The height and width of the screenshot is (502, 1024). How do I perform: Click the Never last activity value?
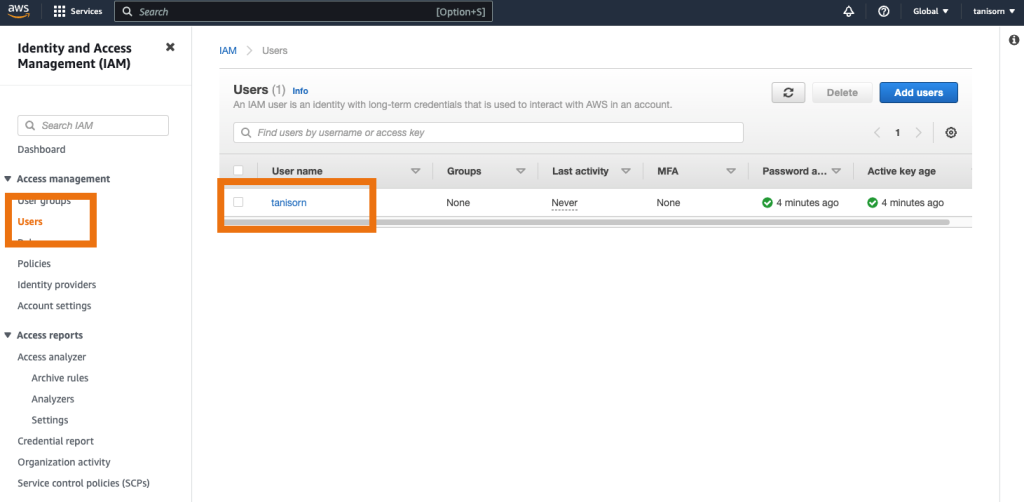point(564,203)
